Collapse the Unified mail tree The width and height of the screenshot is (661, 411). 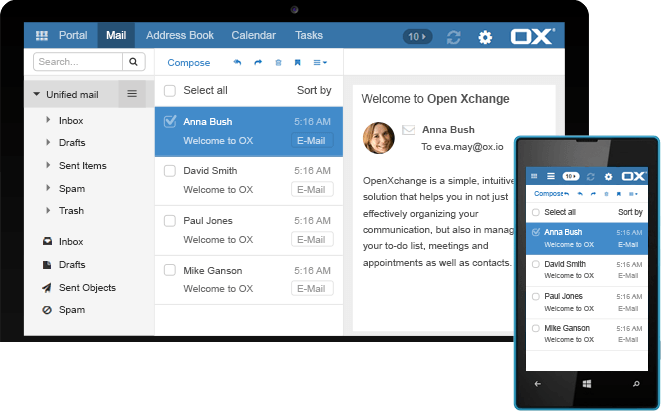(x=37, y=95)
